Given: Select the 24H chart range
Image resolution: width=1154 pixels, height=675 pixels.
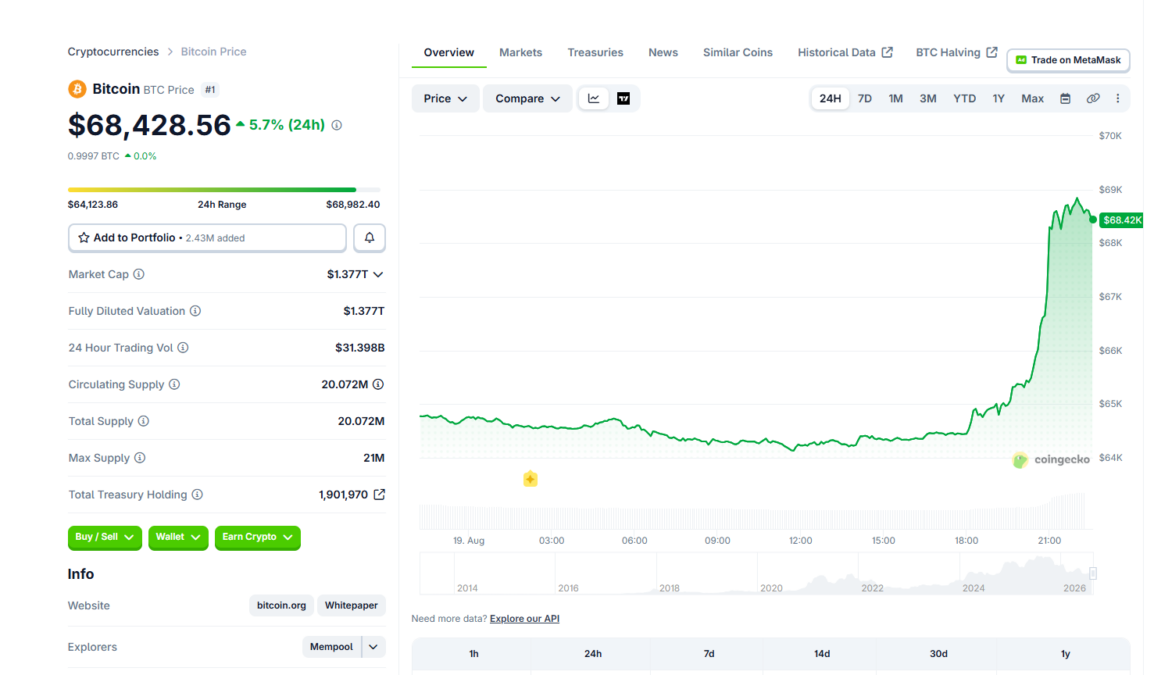Looking at the screenshot, I should tap(830, 99).
